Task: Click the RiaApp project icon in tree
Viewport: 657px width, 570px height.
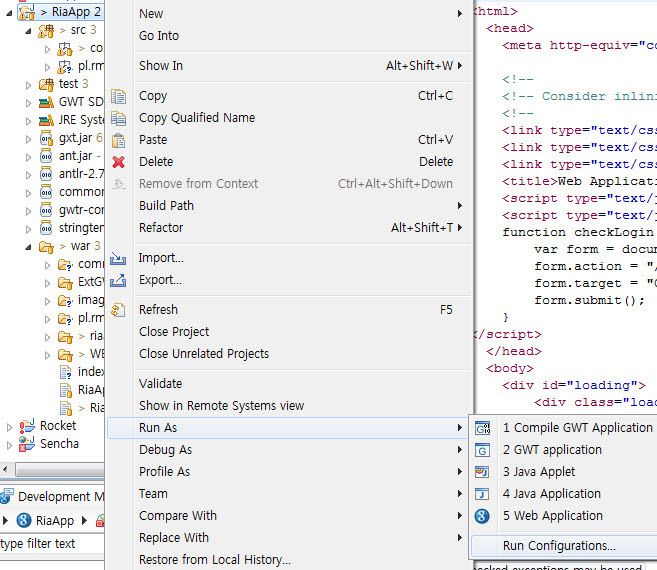Action: click(26, 12)
